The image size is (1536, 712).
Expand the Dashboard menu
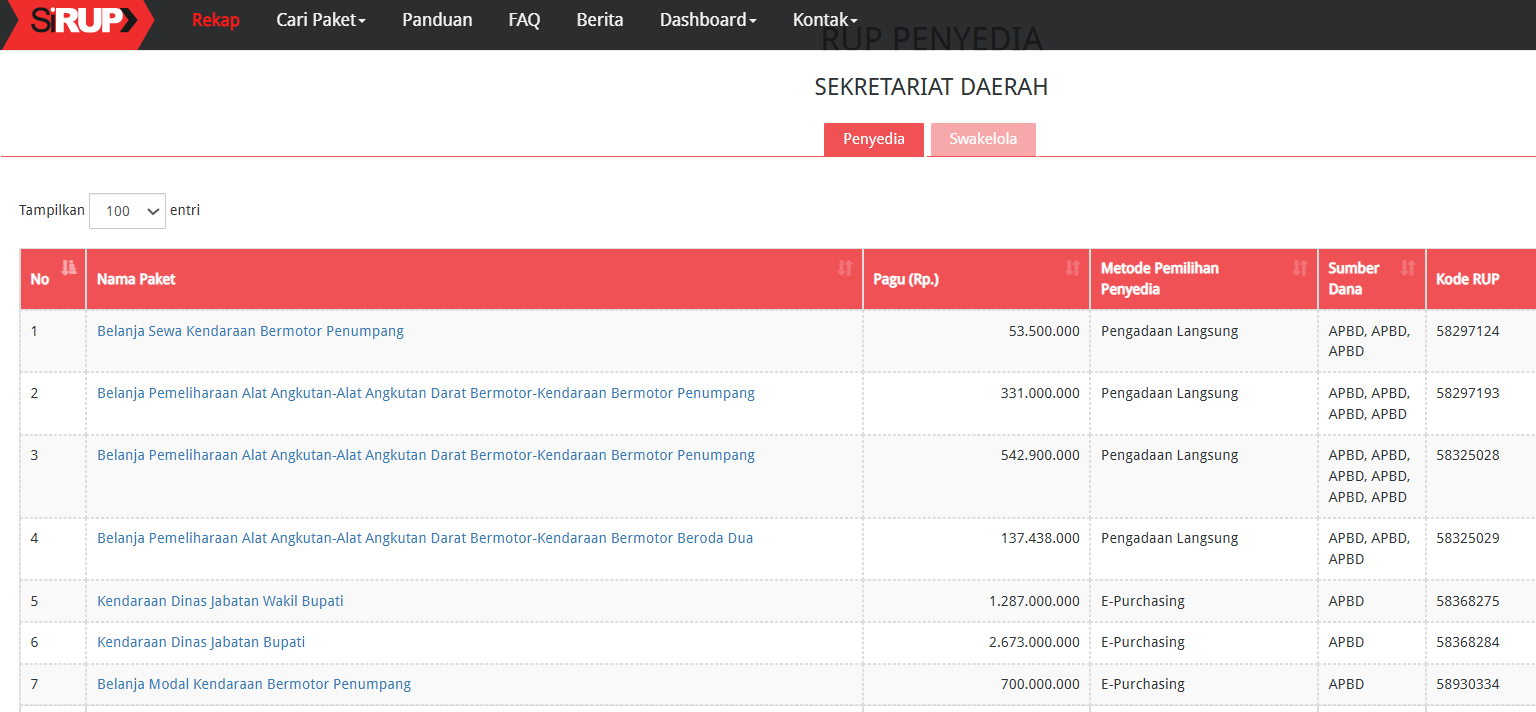[708, 20]
